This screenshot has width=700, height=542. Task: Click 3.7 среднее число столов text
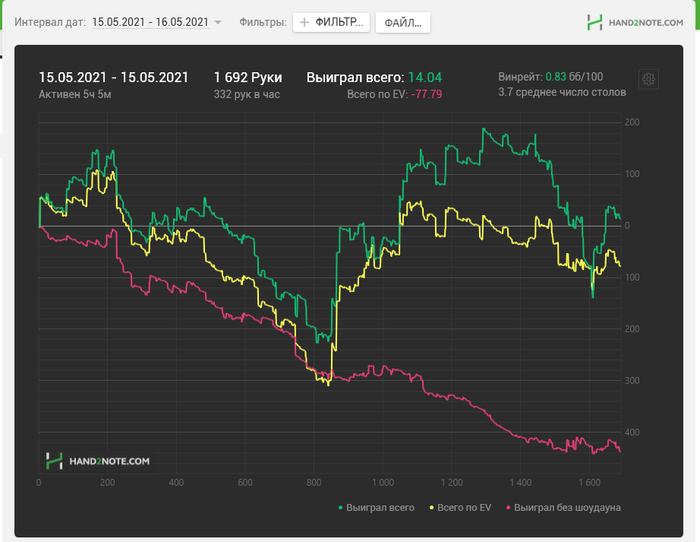[562, 92]
